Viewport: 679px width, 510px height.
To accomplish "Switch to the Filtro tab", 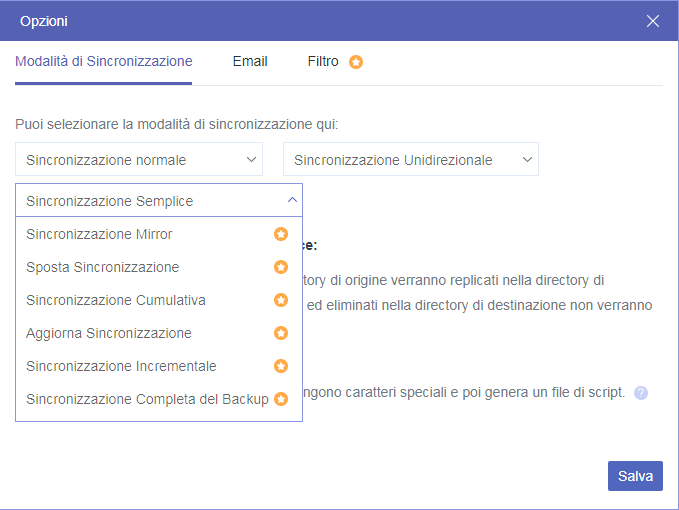I will [323, 61].
